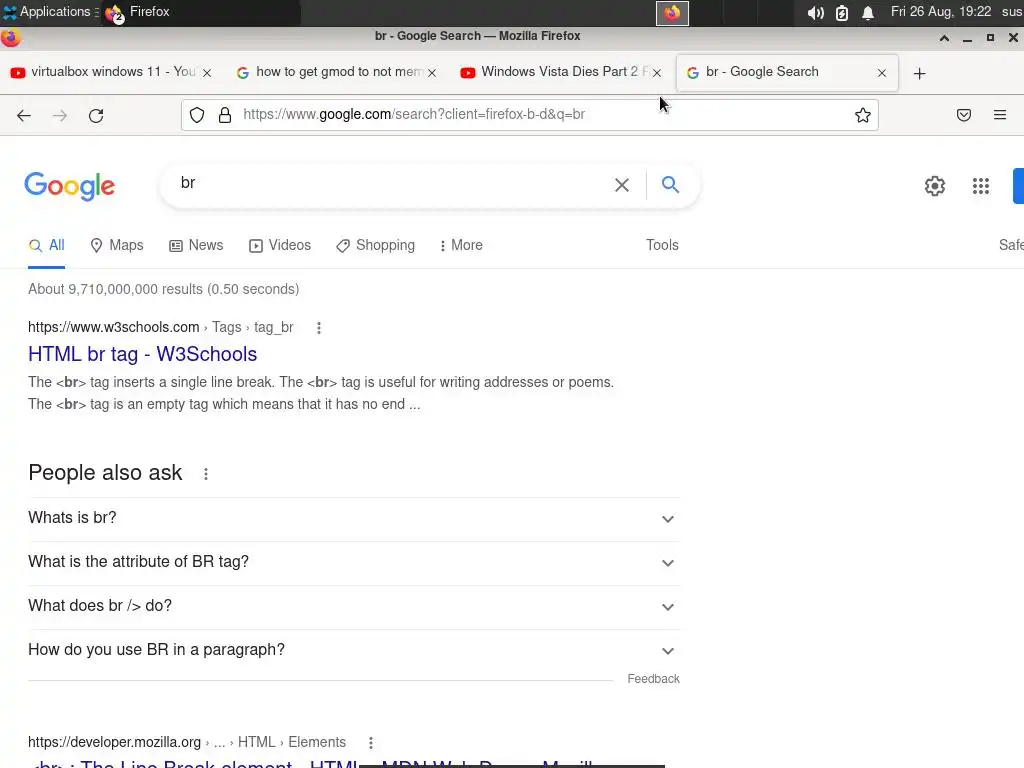The width and height of the screenshot is (1024, 768).
Task: Expand 'What is the attribute of BR tag?'
Action: tap(354, 562)
